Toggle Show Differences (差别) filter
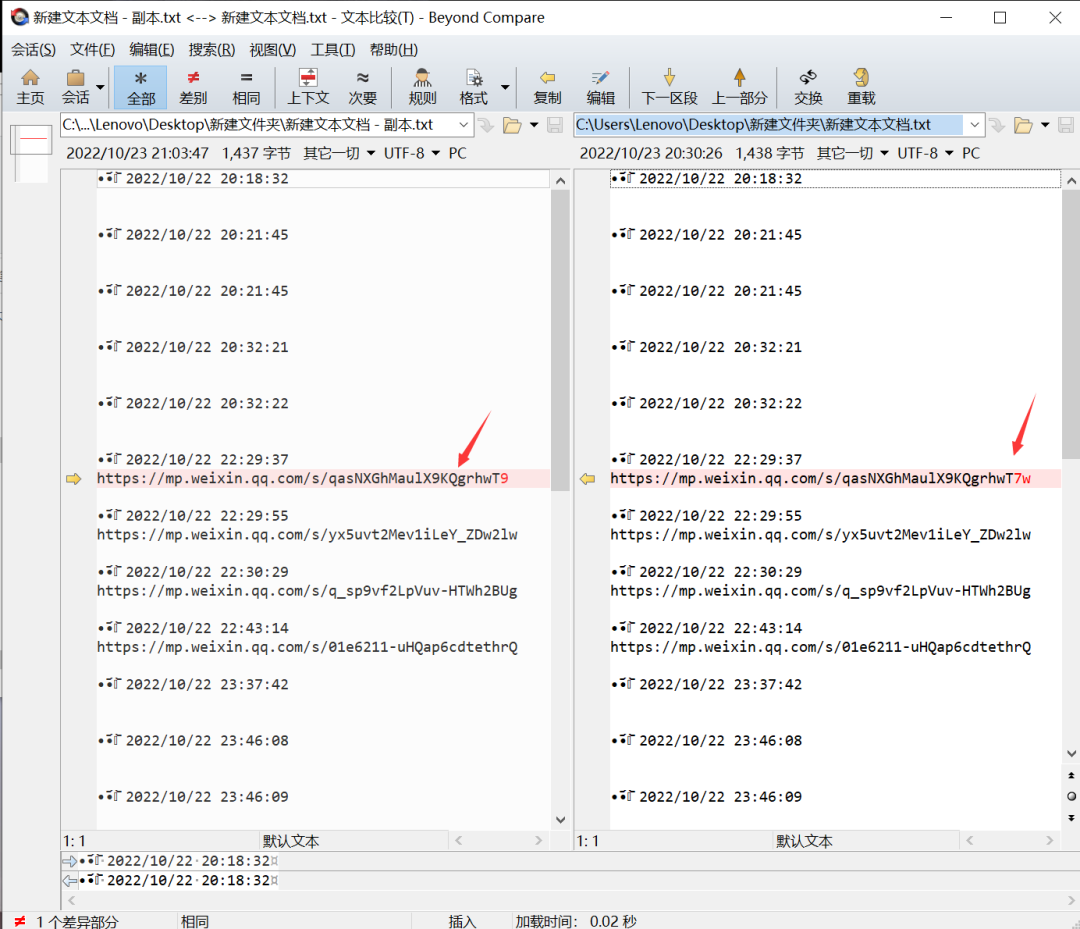Screen dimensions: 1080x929 pos(193,87)
